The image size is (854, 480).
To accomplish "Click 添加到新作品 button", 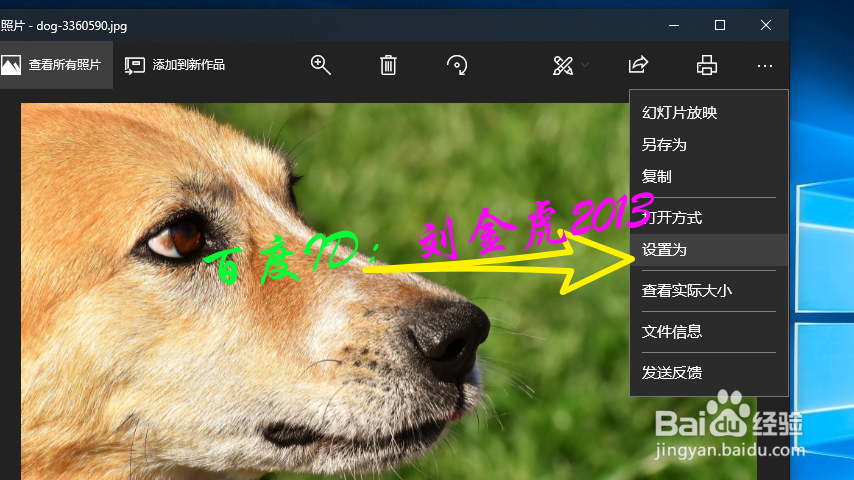I will pos(175,65).
